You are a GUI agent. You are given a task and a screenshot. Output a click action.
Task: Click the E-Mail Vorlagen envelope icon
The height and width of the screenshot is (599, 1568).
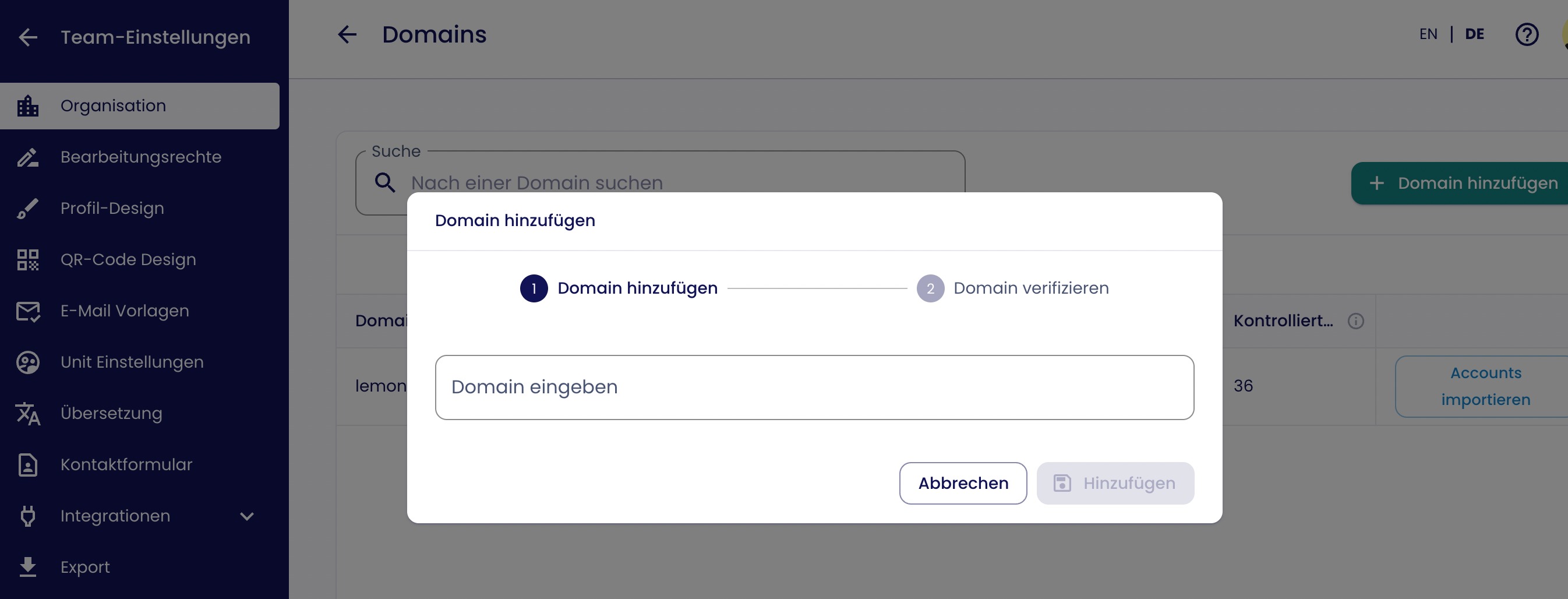pyautogui.click(x=28, y=311)
